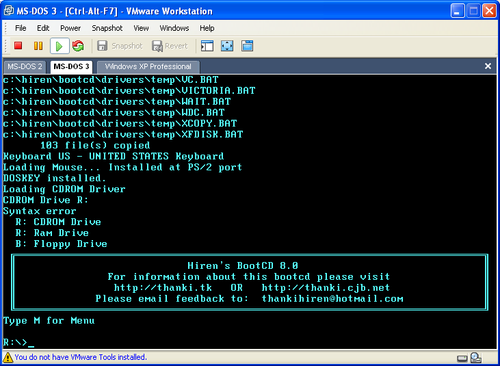Click the VICTORIA.BAT file path line
500x366 pixels.
(129, 91)
